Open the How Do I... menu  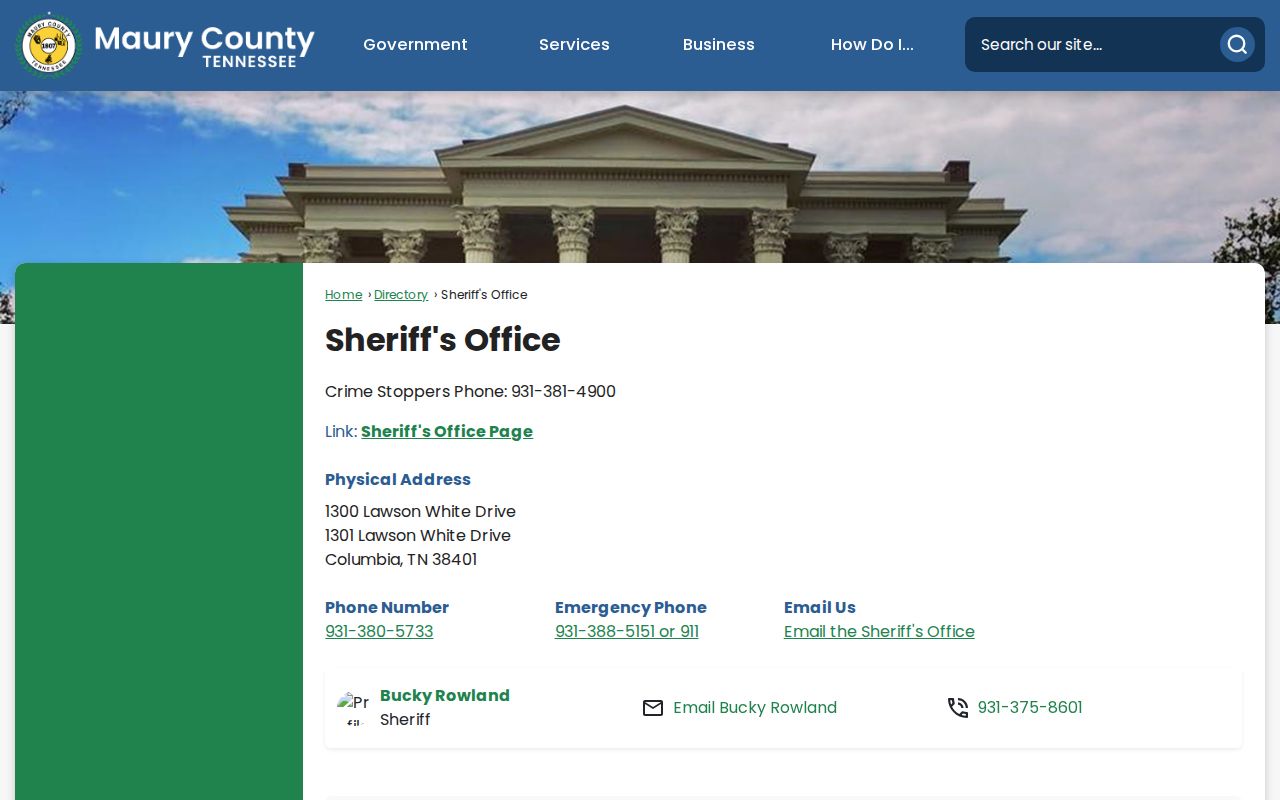pyautogui.click(x=872, y=45)
